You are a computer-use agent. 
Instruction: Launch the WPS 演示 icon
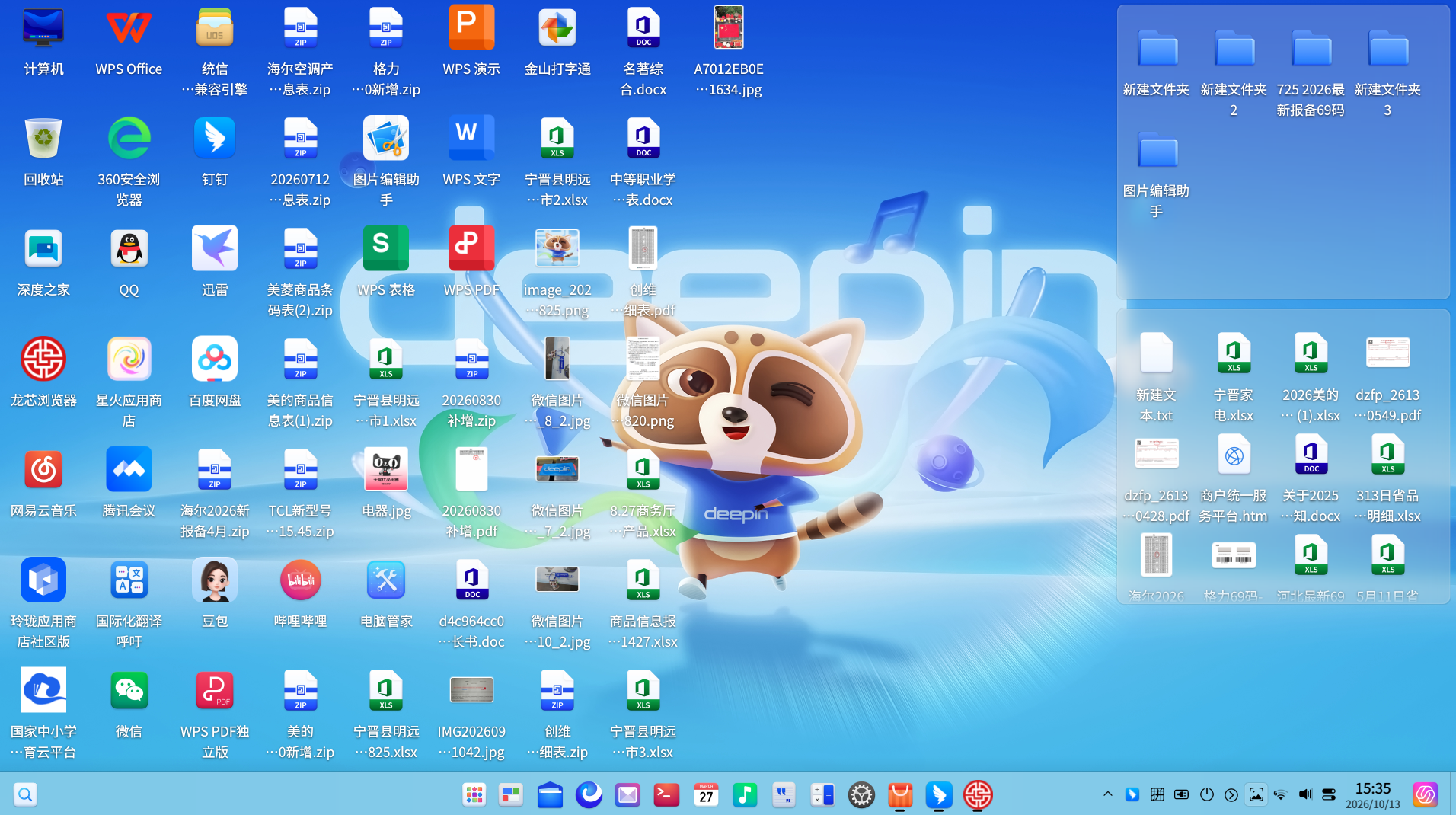pyautogui.click(x=471, y=28)
